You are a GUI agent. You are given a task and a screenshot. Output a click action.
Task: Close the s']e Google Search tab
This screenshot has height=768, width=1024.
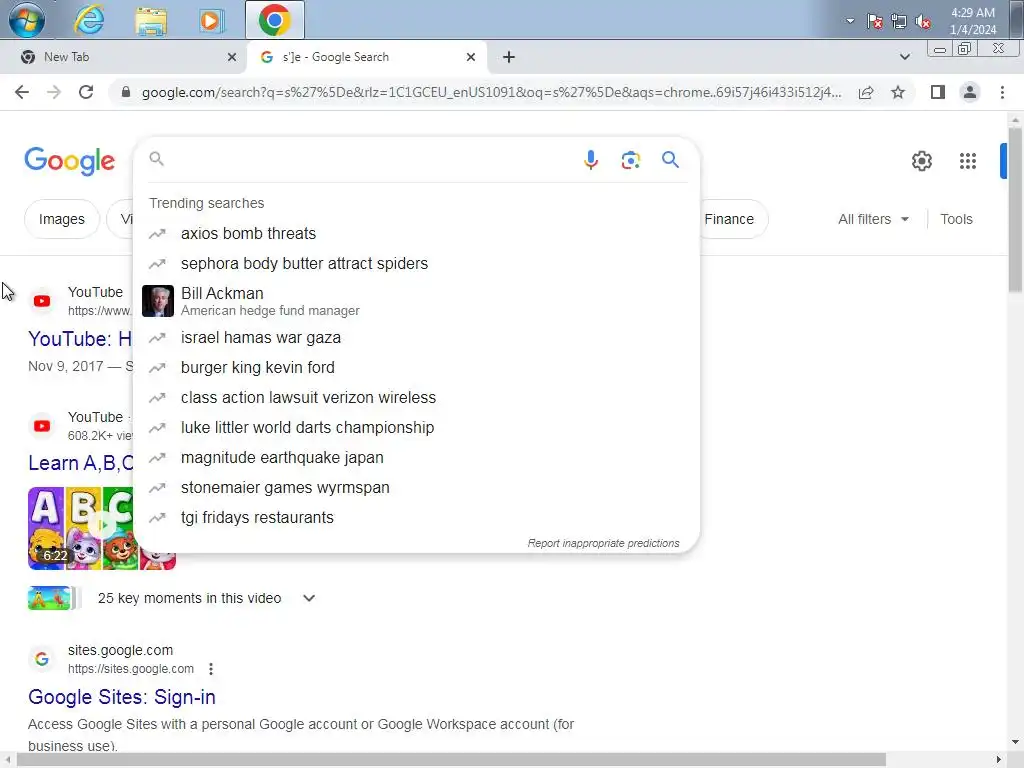tap(471, 57)
